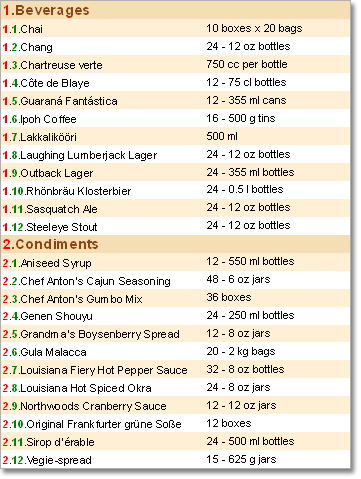The height and width of the screenshot is (479, 361).
Task: Select the Rhönbräu Klosterbier row
Action: coord(176,190)
